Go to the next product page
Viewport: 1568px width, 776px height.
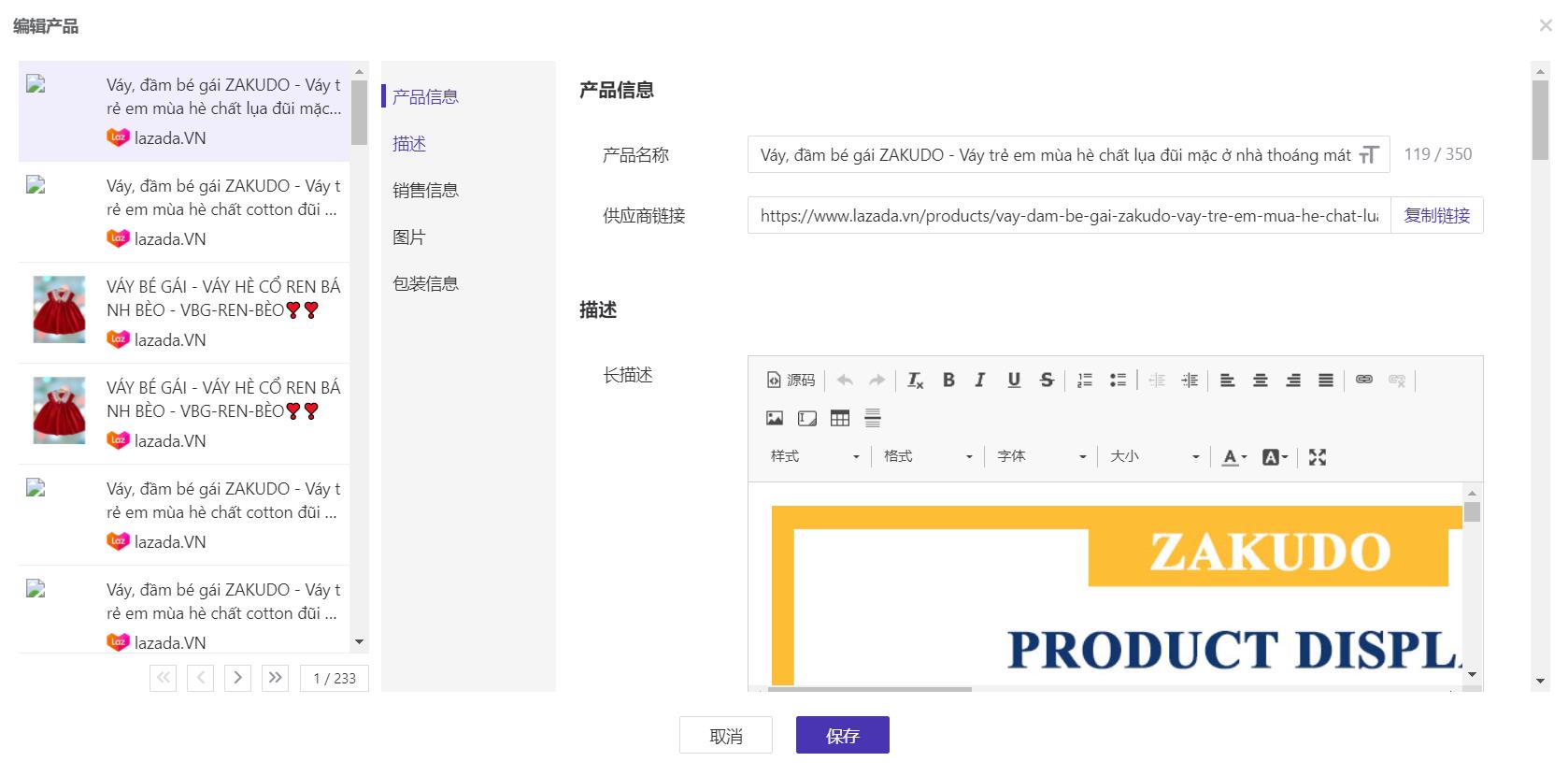238,678
